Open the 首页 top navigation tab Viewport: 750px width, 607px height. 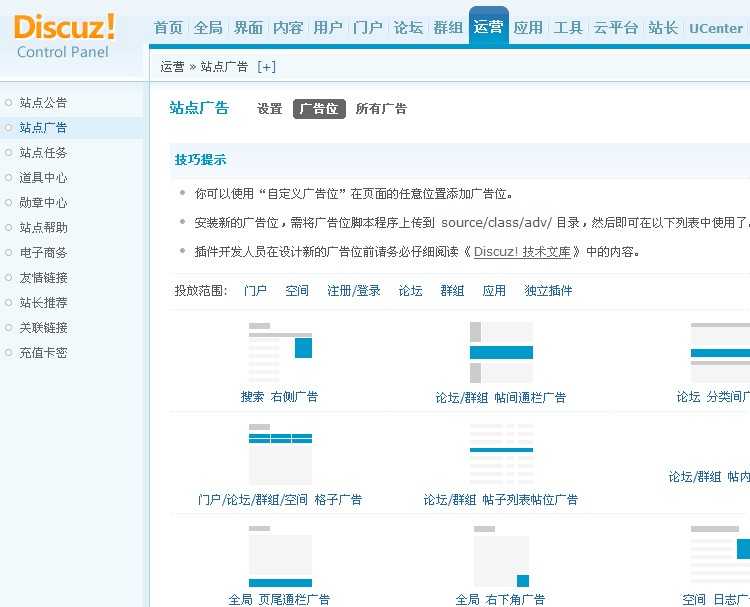point(168,28)
